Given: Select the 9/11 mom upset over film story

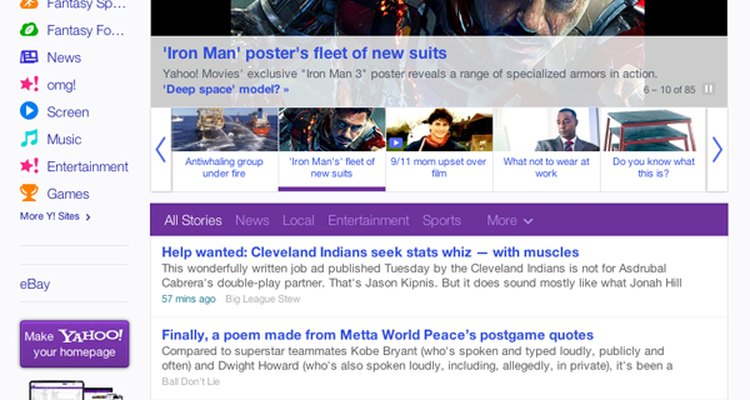Looking at the screenshot, I should pos(439,149).
